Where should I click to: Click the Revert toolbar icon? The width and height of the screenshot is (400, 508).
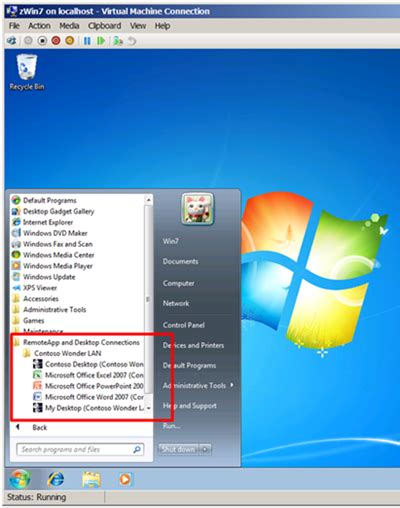tap(132, 41)
